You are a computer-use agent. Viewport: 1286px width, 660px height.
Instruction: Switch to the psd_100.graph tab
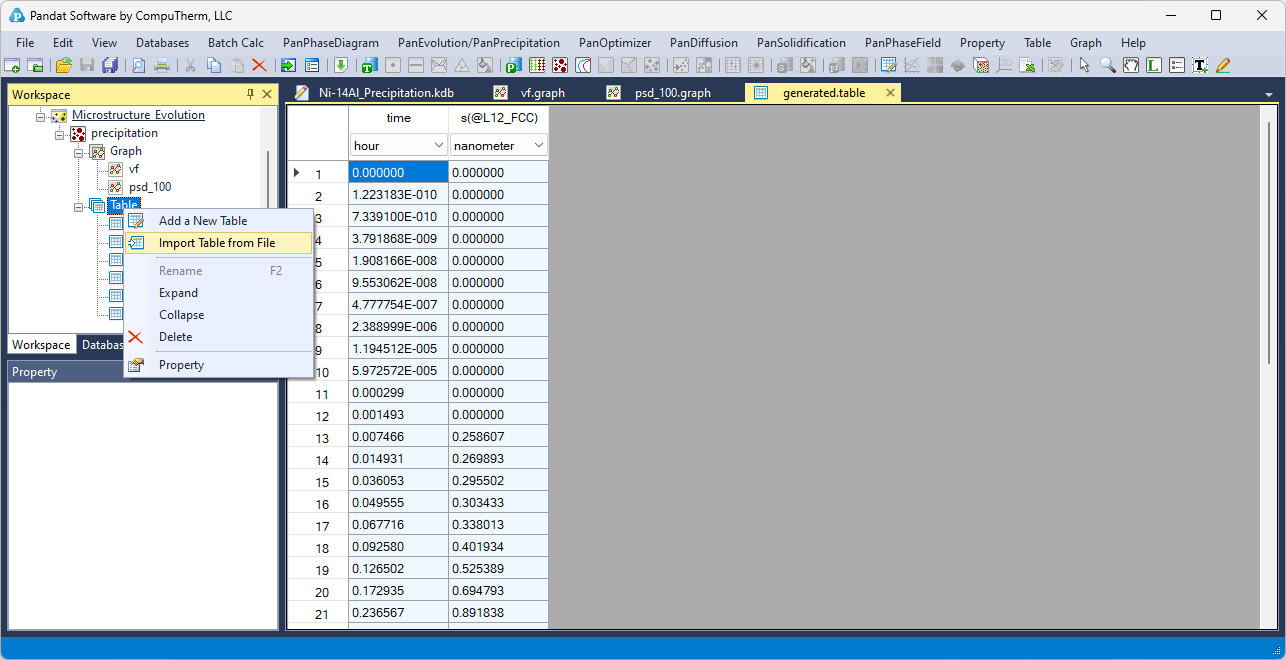point(672,93)
